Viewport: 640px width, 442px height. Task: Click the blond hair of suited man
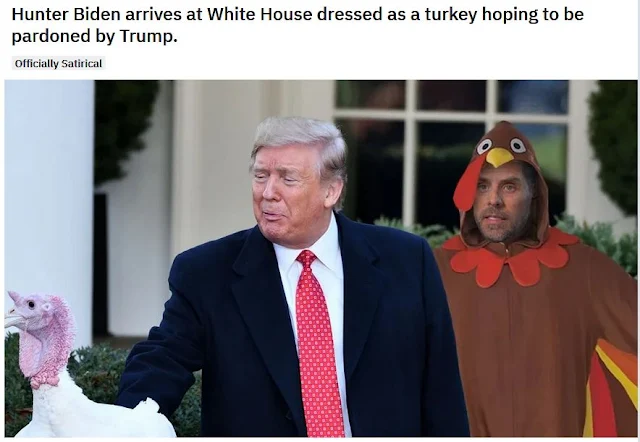[x=300, y=141]
